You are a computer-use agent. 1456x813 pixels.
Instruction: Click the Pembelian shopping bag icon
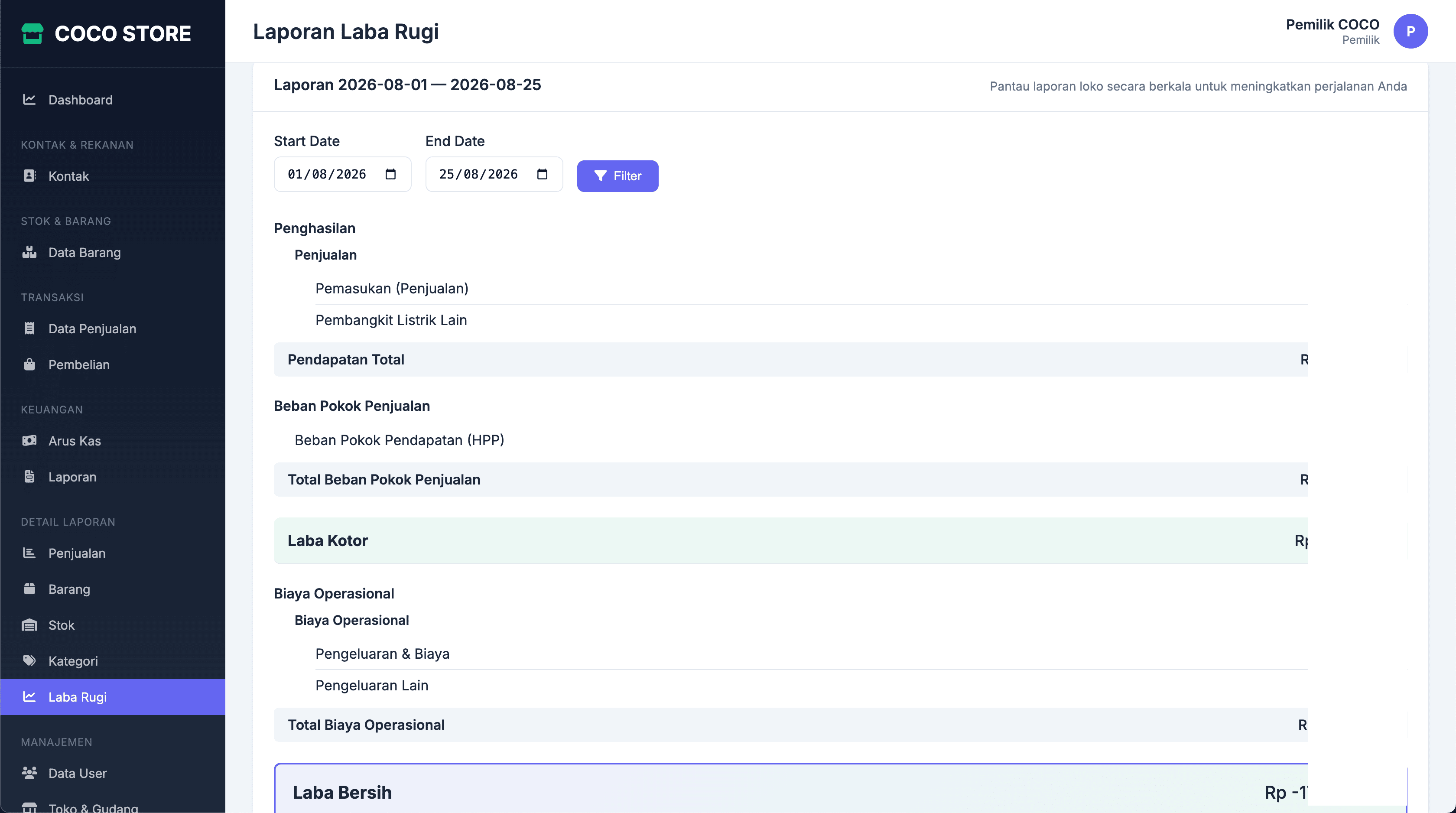pyautogui.click(x=29, y=364)
